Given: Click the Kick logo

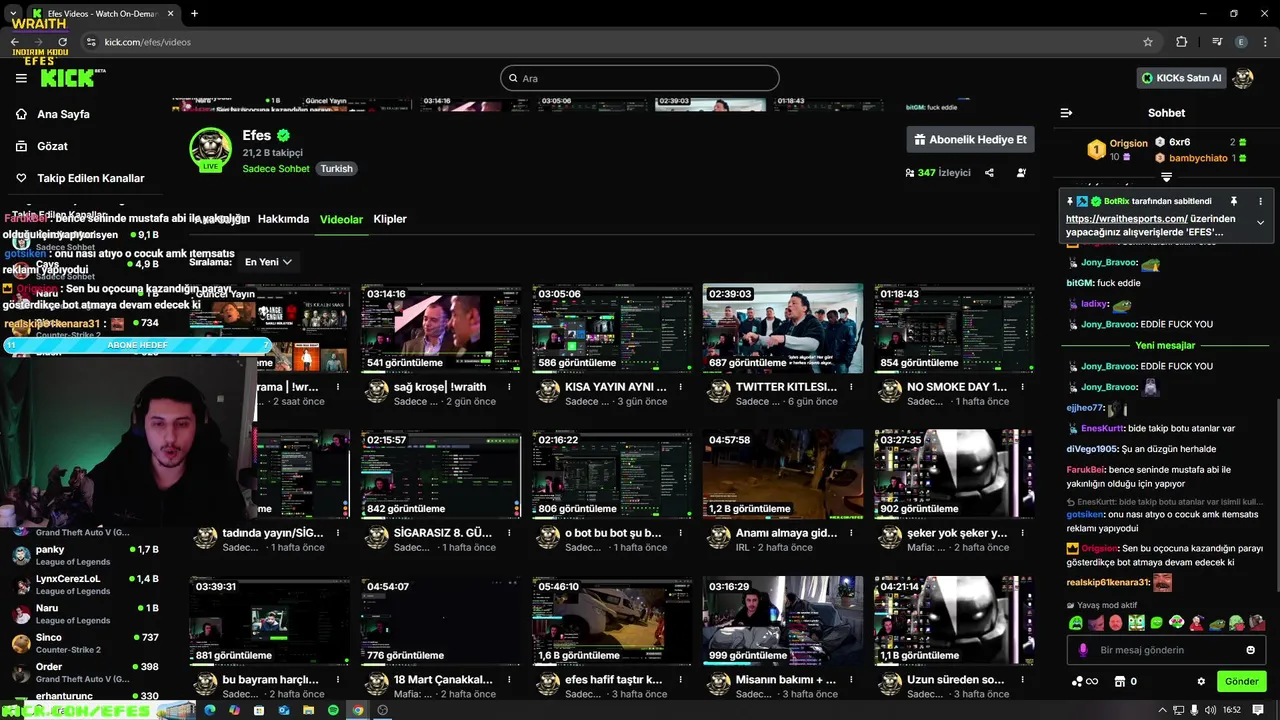Looking at the screenshot, I should click(x=67, y=78).
